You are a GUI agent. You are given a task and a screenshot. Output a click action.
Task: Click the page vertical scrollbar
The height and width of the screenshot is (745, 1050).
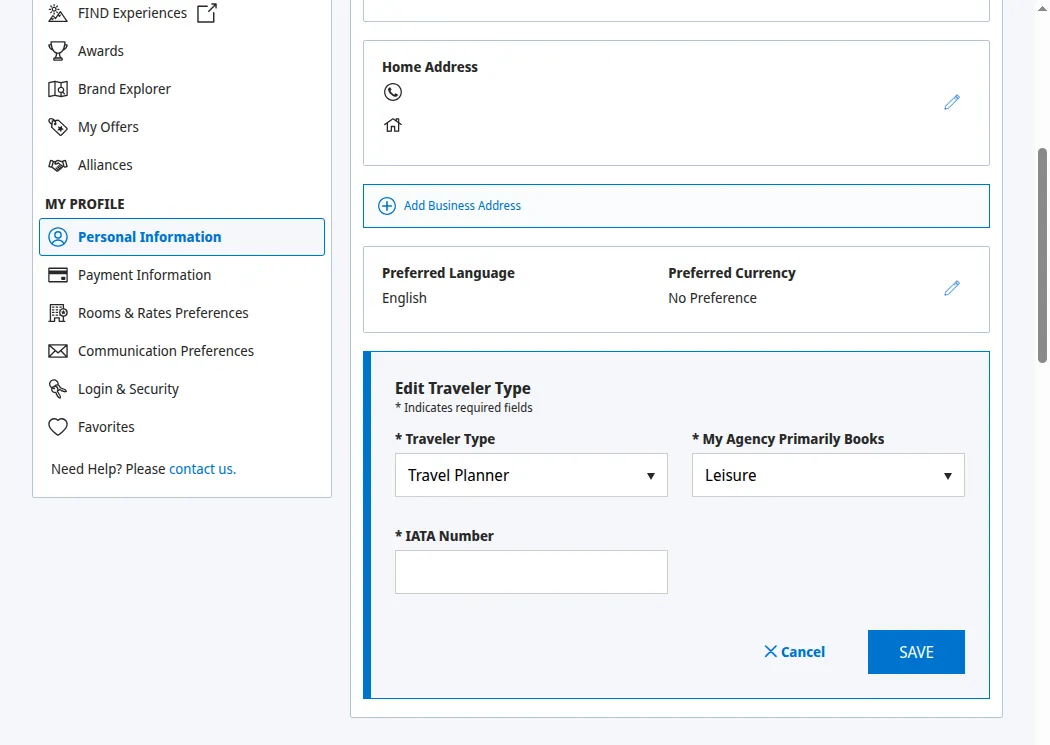coord(1042,256)
